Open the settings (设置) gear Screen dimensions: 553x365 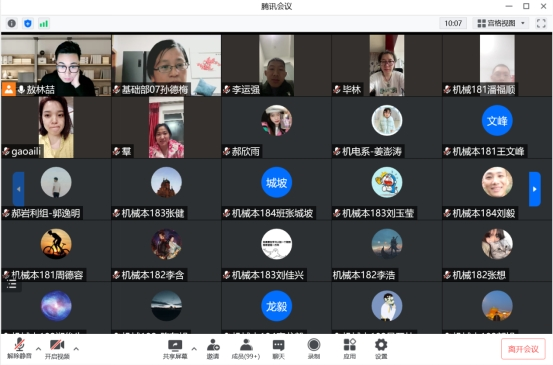click(381, 349)
